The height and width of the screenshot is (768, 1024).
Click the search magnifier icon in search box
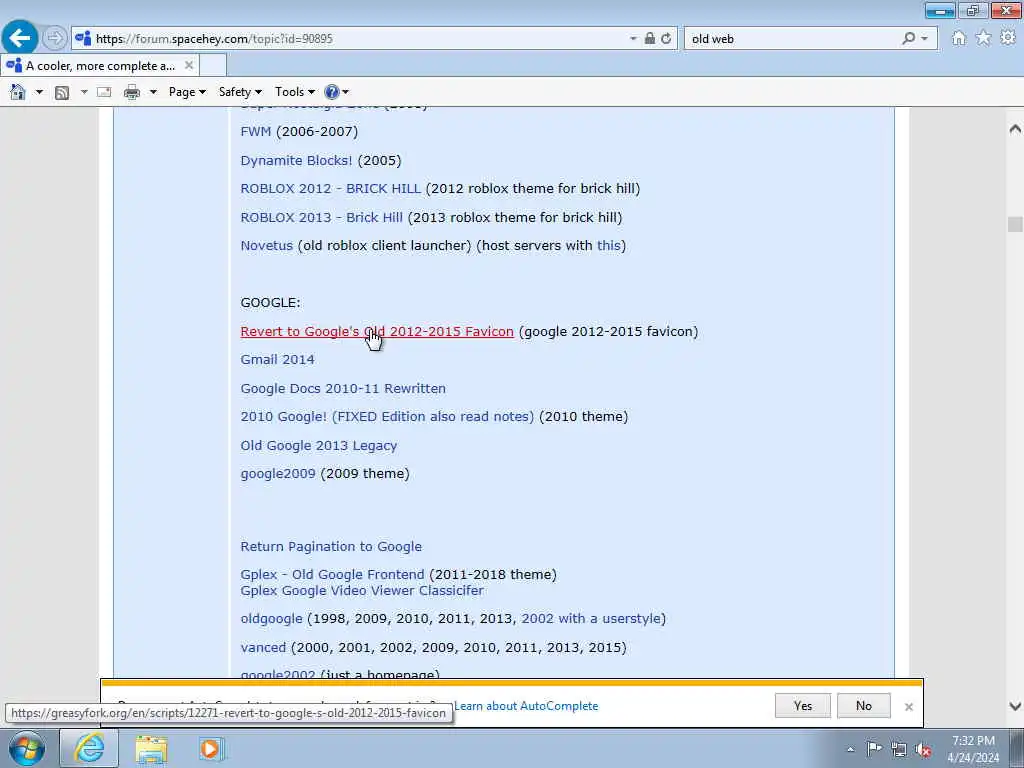click(908, 39)
